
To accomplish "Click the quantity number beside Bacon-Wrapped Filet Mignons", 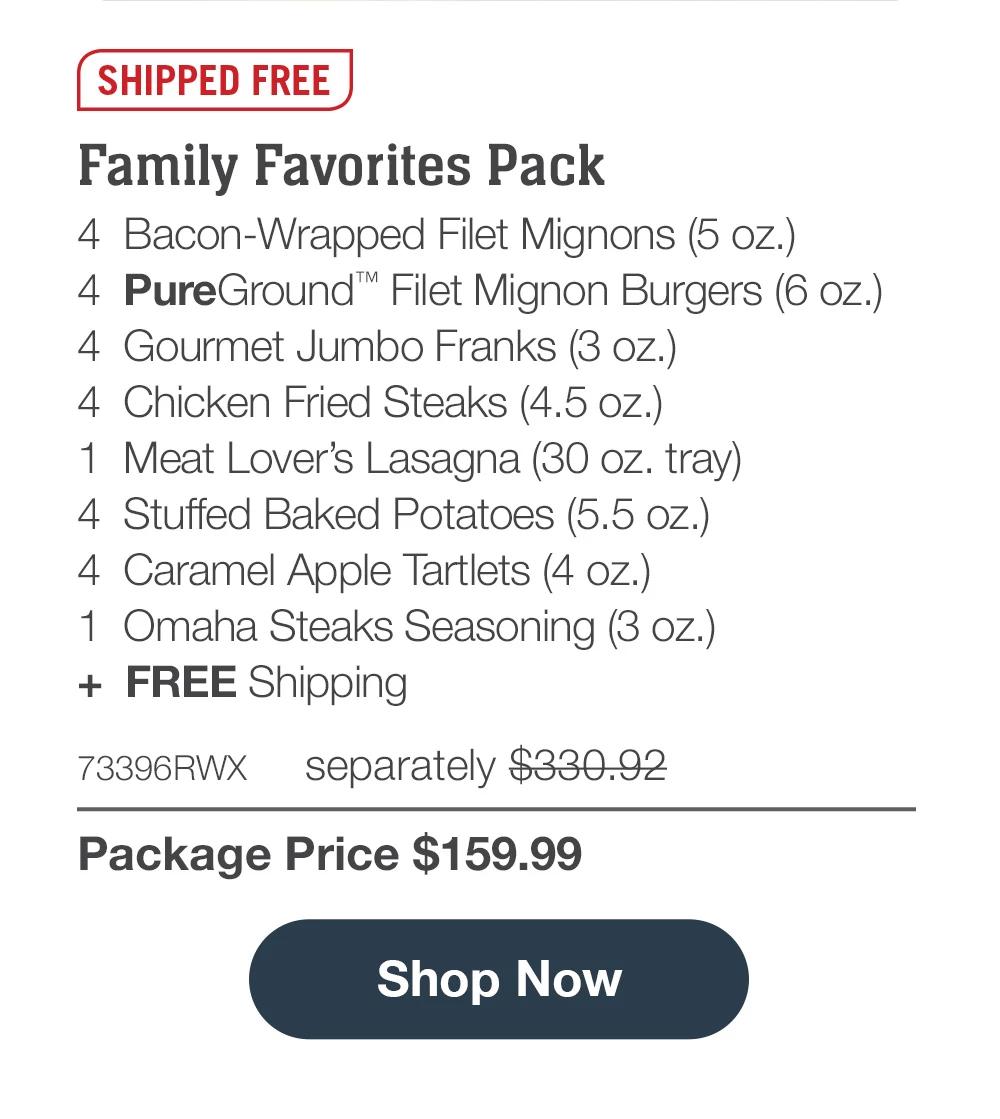I will pos(91,235).
